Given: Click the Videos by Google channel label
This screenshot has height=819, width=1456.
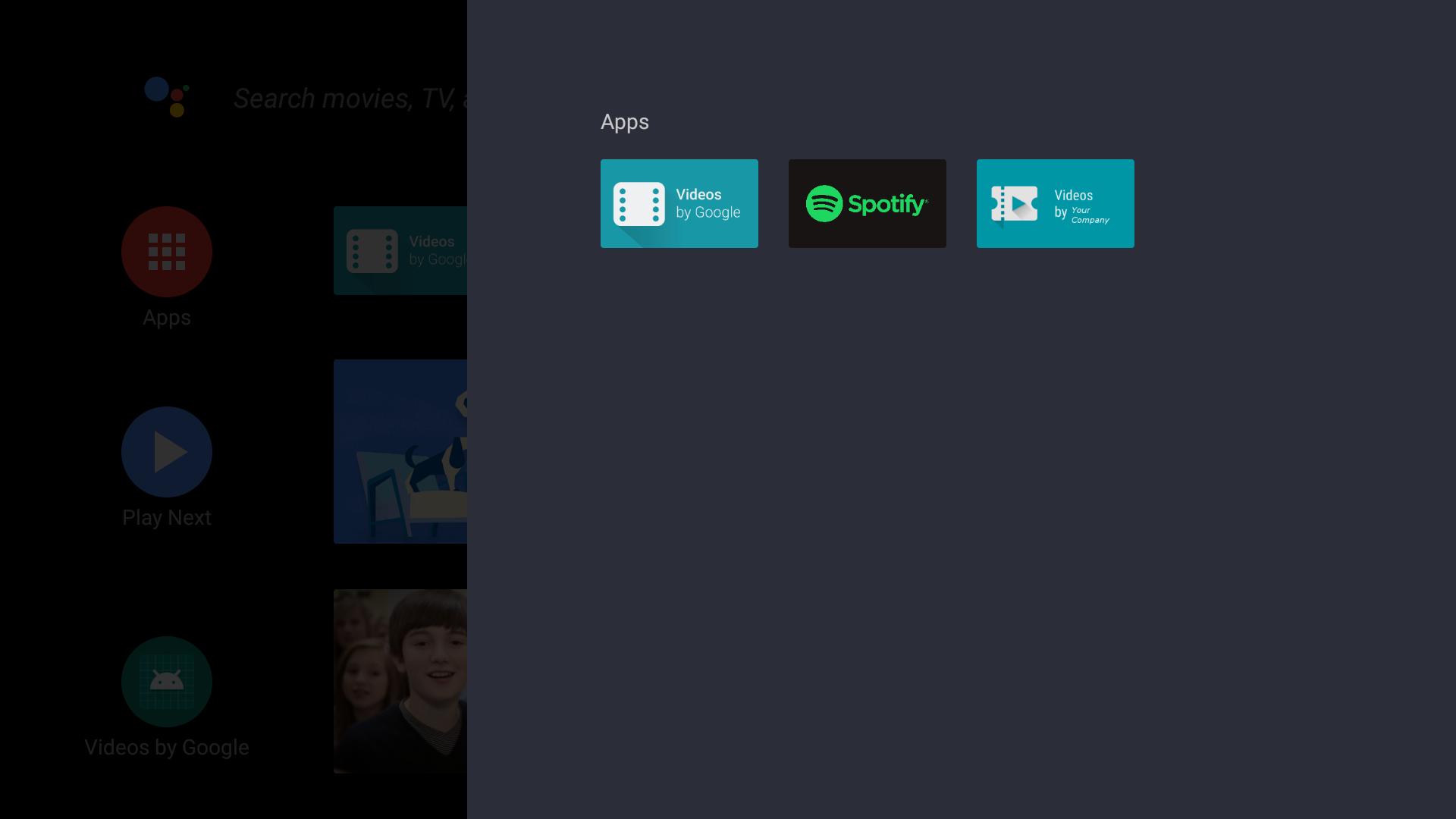Looking at the screenshot, I should [x=167, y=748].
